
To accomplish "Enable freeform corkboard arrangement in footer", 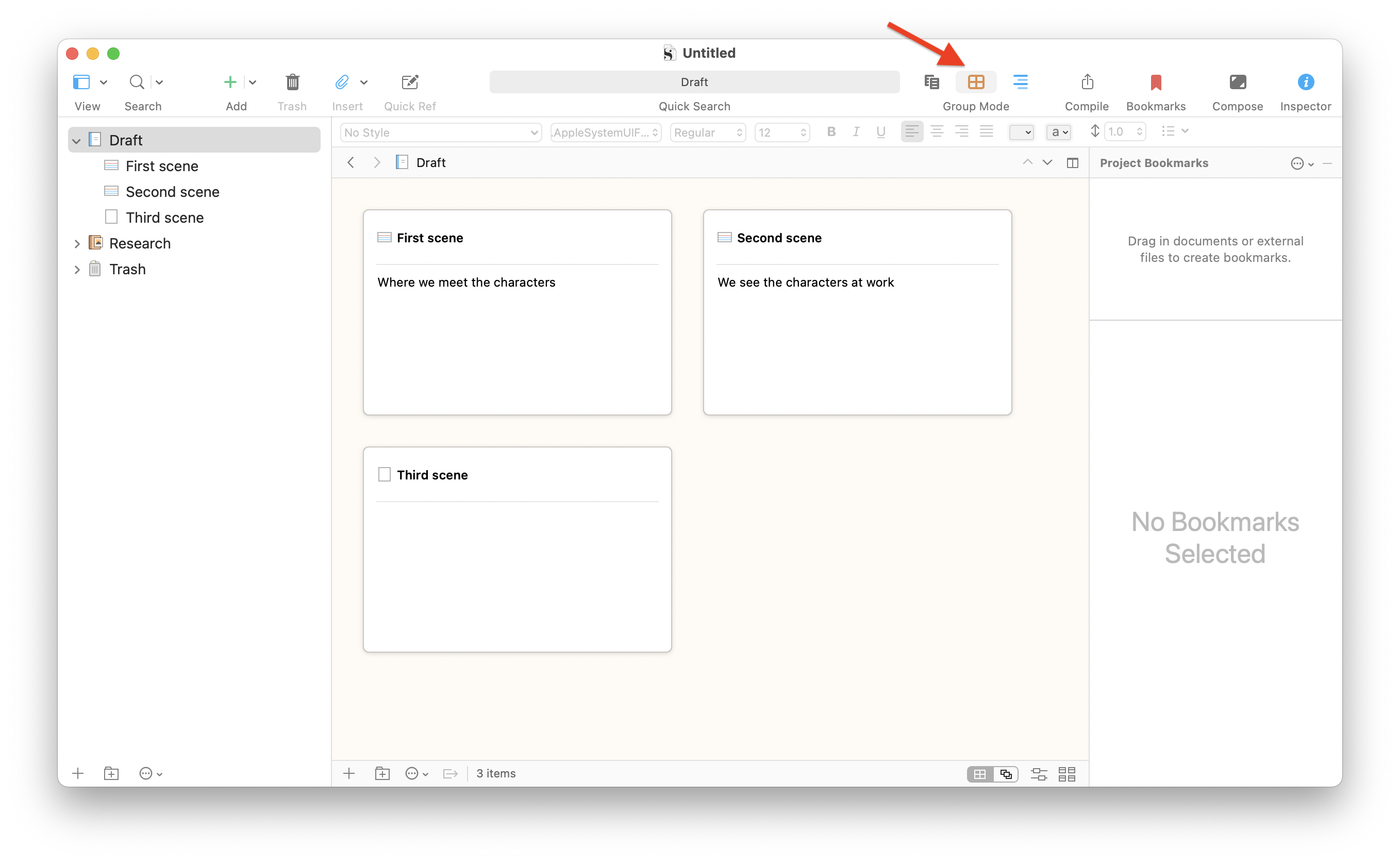I will 1006,774.
